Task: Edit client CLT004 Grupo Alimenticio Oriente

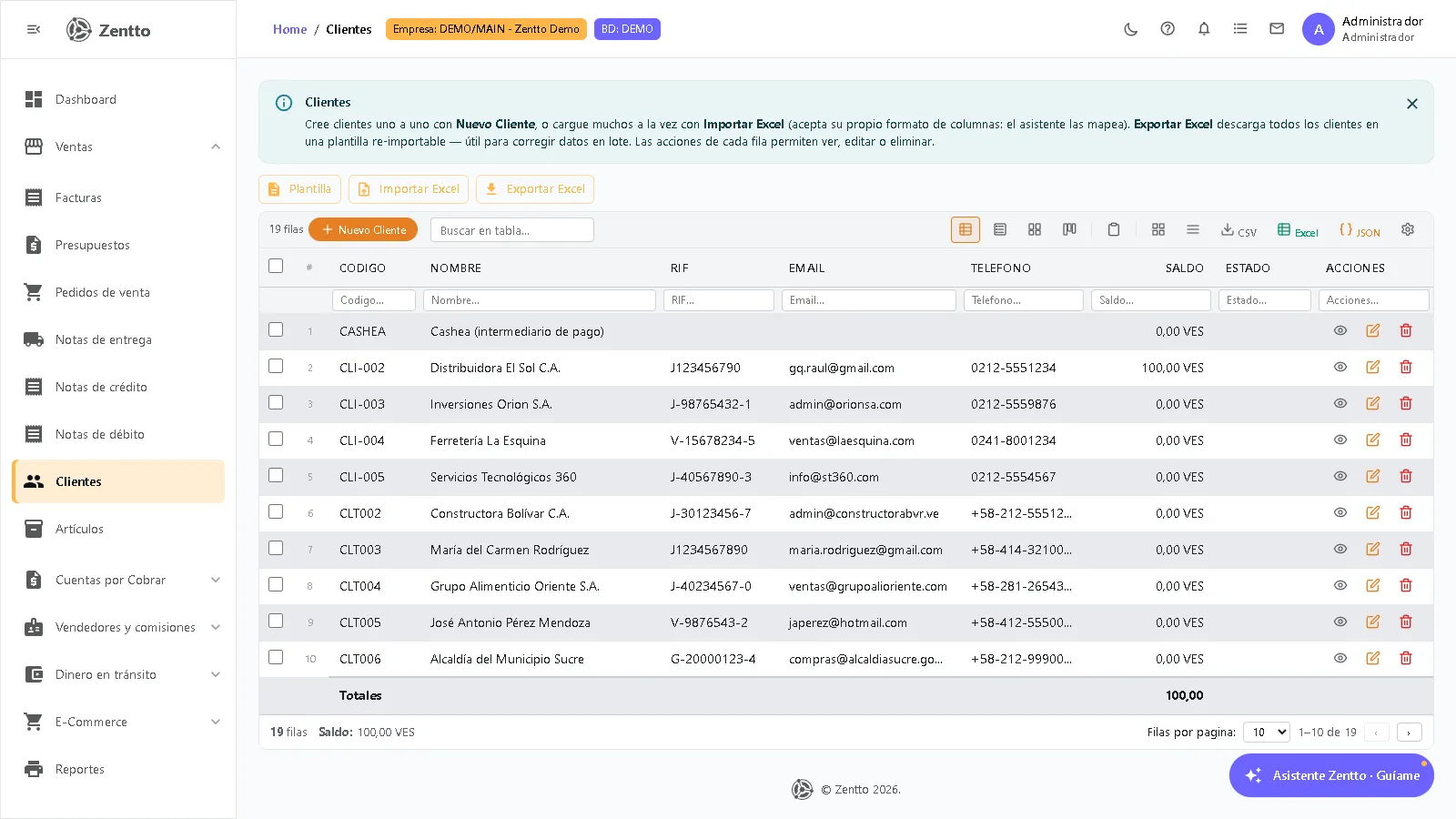Action: tap(1373, 585)
